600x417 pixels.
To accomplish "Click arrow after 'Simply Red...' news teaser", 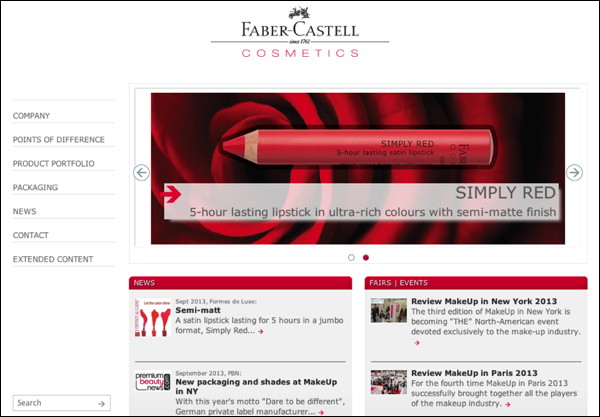I will pos(261,331).
